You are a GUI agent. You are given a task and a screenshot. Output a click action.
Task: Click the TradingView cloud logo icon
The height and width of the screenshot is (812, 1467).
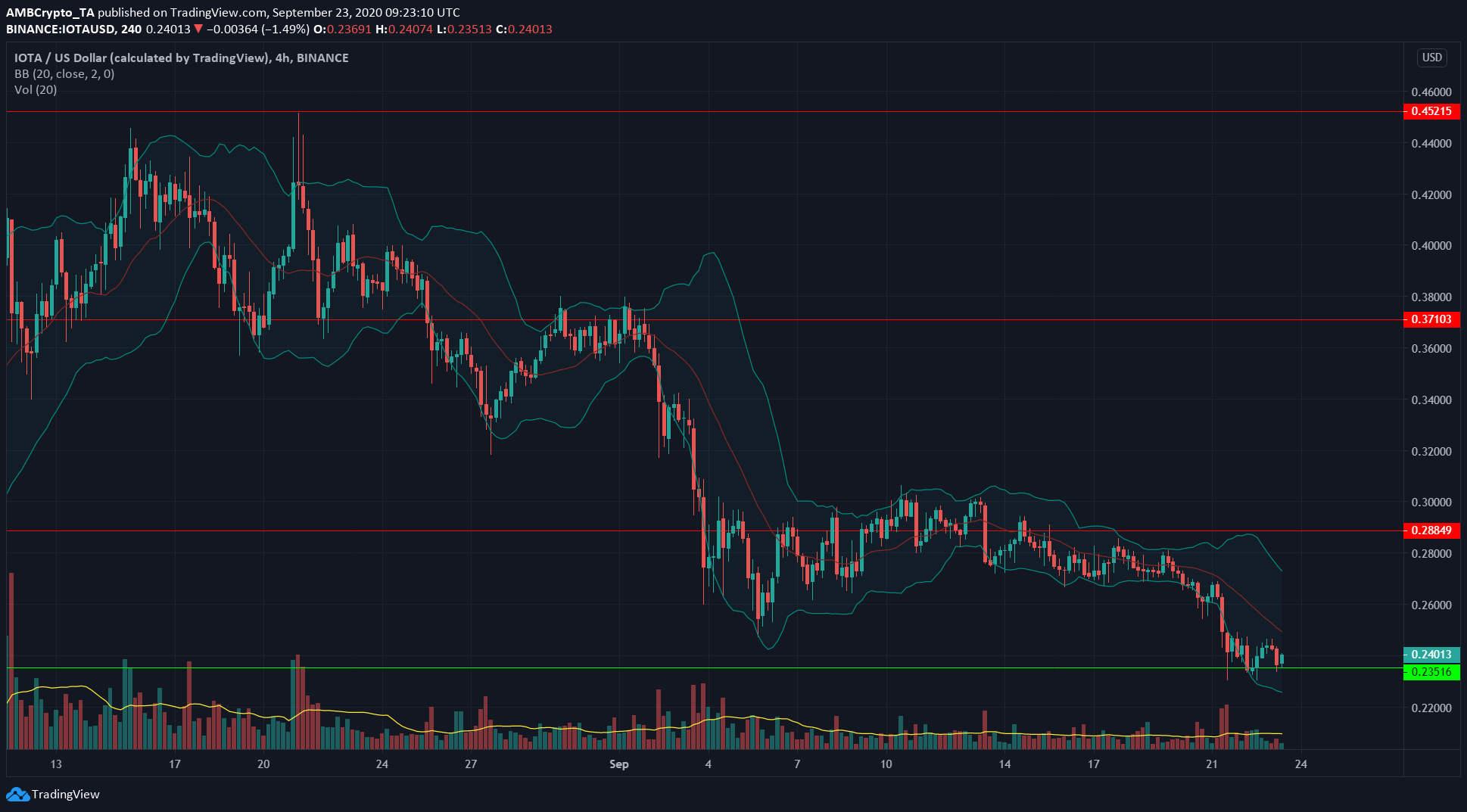tap(17, 795)
